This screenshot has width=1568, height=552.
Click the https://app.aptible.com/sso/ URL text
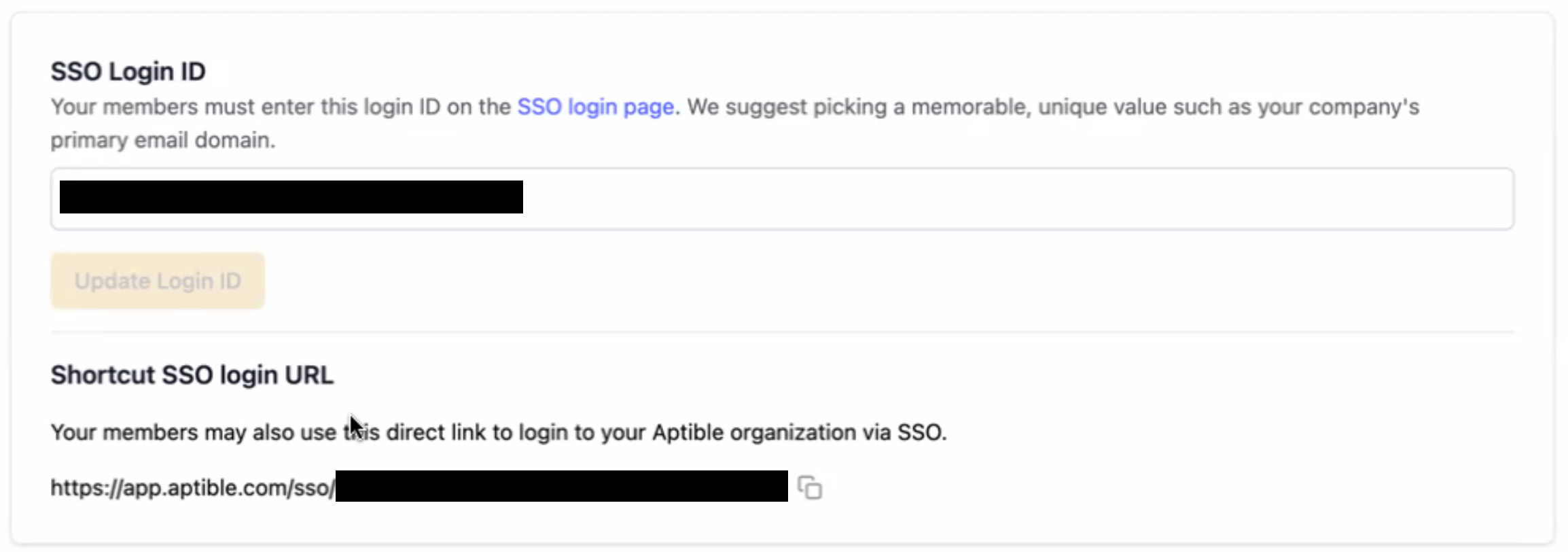192,488
